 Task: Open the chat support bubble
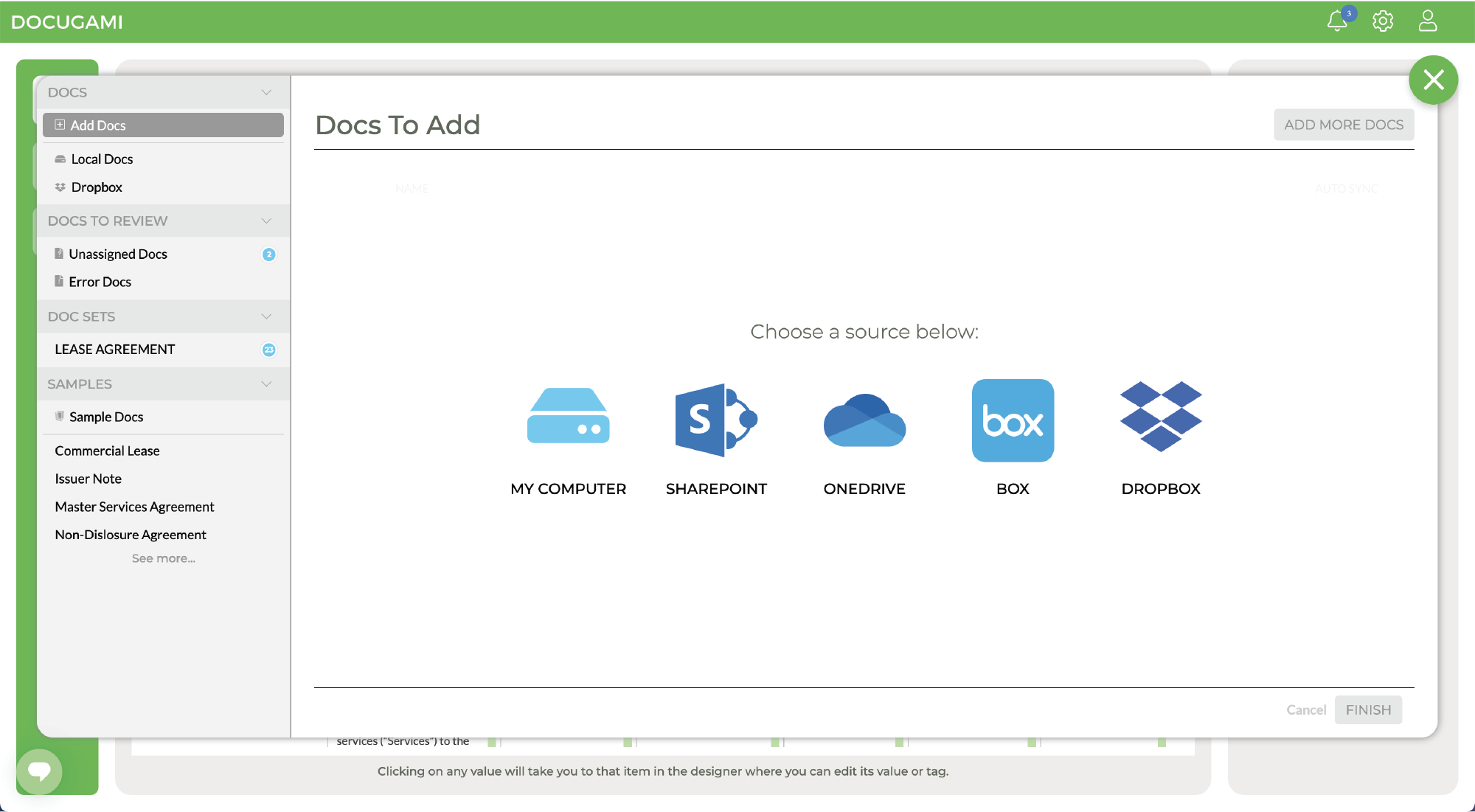41,771
